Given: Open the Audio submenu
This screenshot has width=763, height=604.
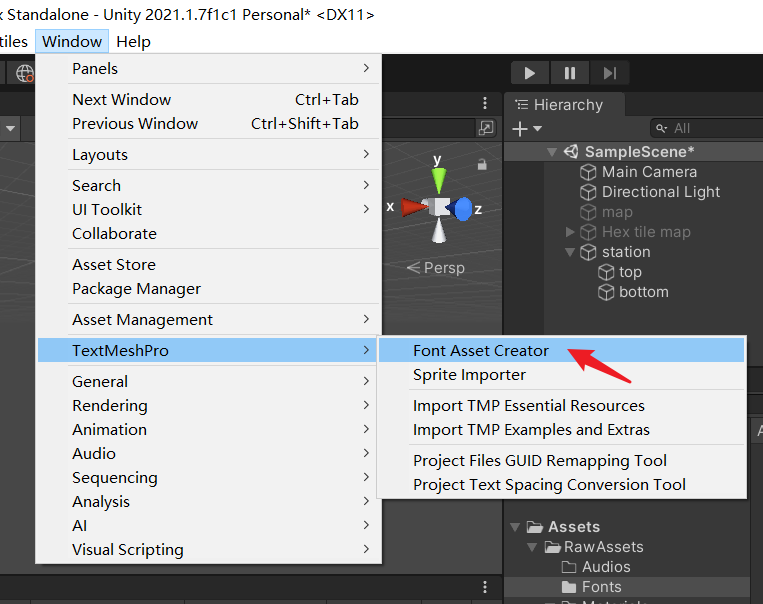Looking at the screenshot, I should pos(209,454).
